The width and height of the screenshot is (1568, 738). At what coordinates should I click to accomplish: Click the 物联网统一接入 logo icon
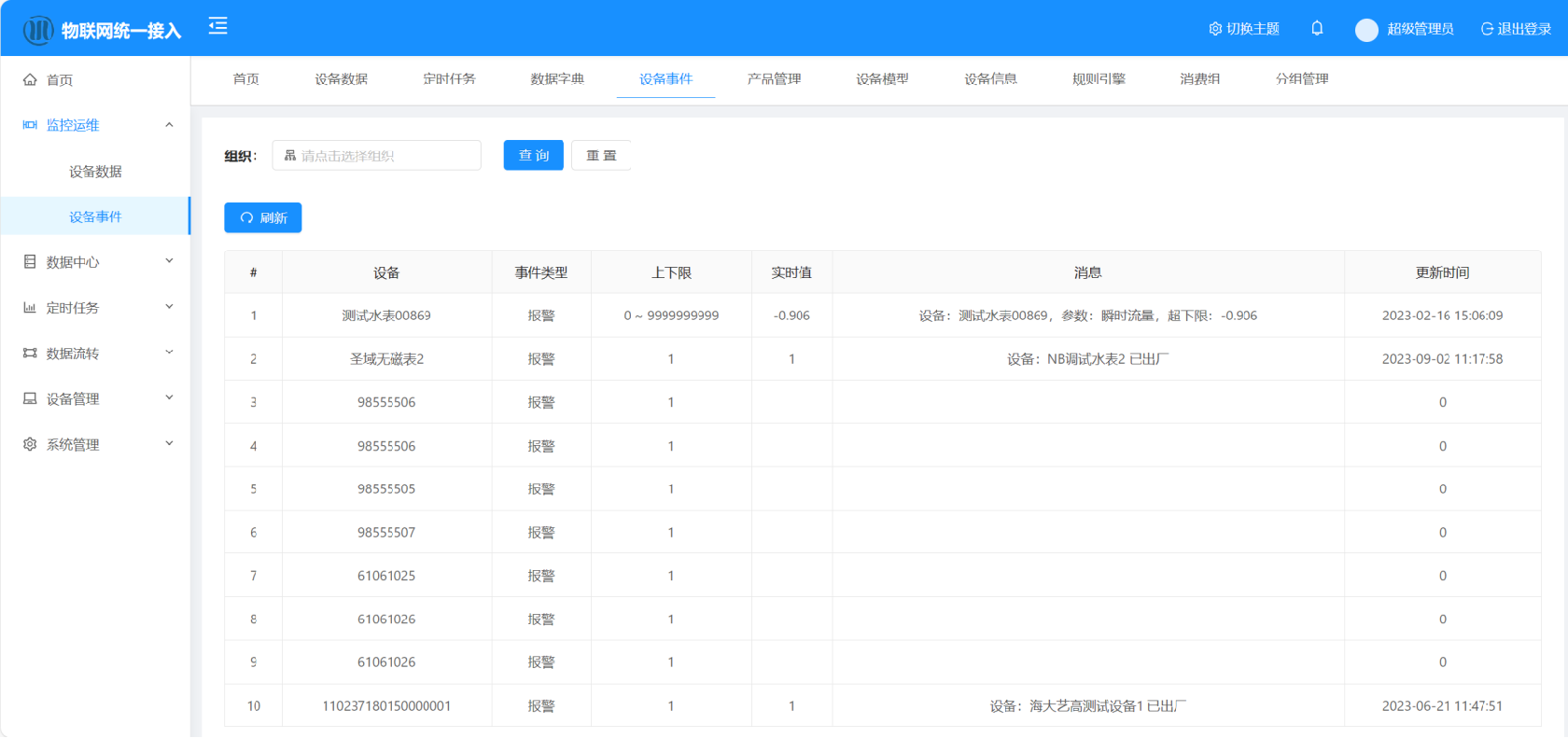pyautogui.click(x=38, y=31)
